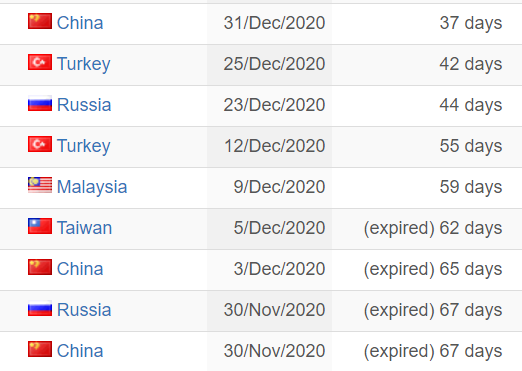Image resolution: width=522 pixels, height=371 pixels.
Task: Click the China flag beside 3/Dec/2020
Action: tap(40, 267)
